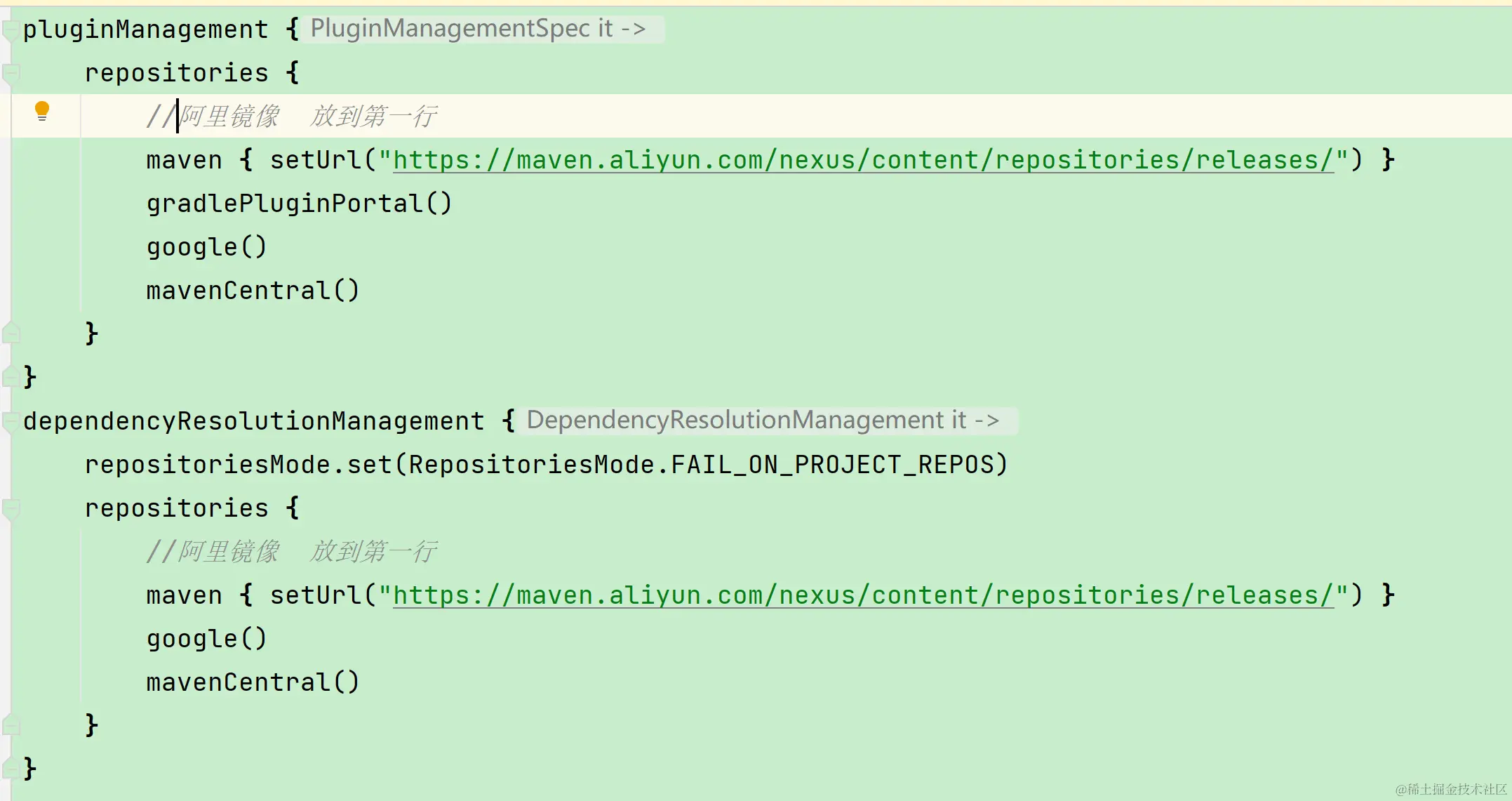Collapse the pluginManagement block fold marker
The width and height of the screenshot is (1512, 801).
click(x=10, y=31)
